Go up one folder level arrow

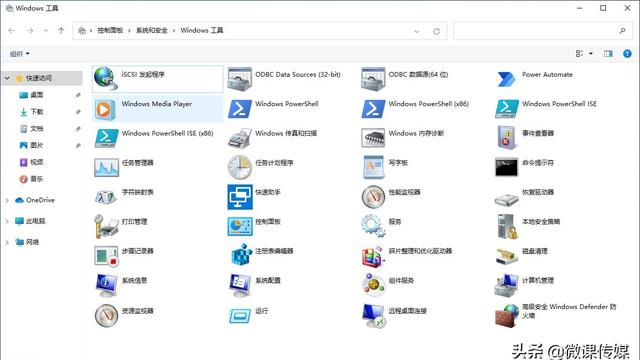click(x=61, y=31)
